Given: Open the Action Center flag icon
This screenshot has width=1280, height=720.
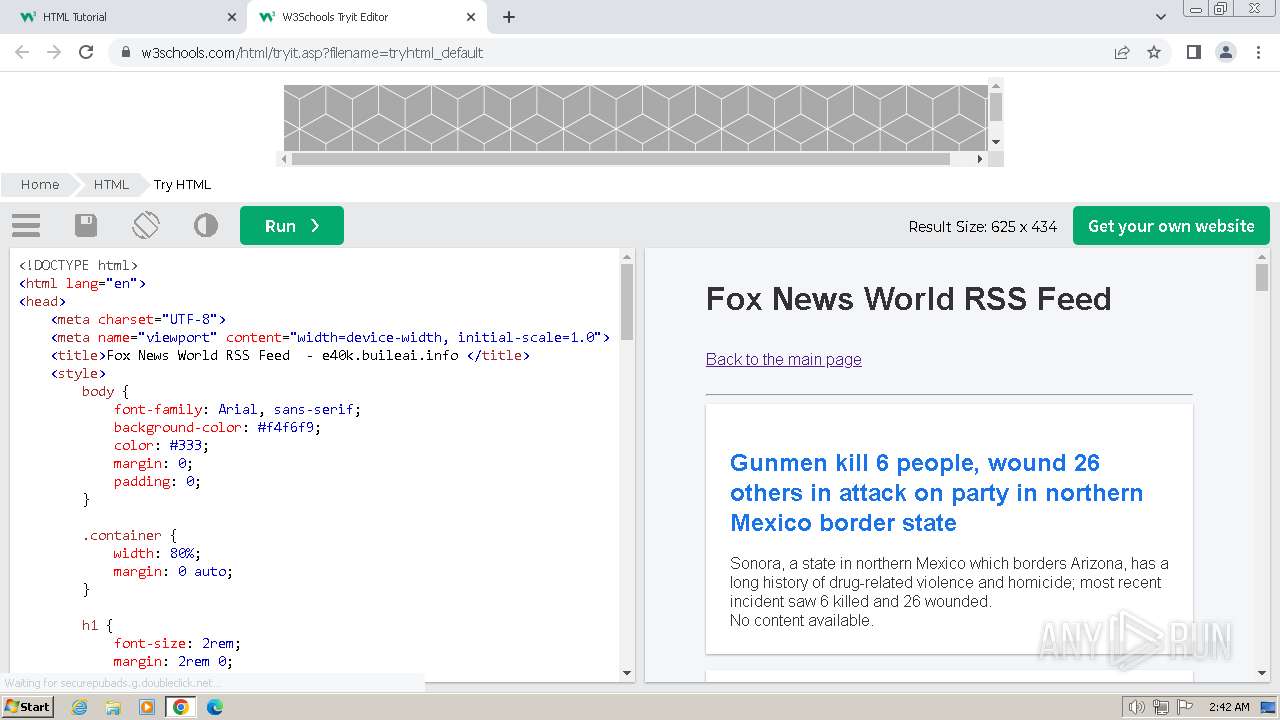Looking at the screenshot, I should tap(1185, 707).
